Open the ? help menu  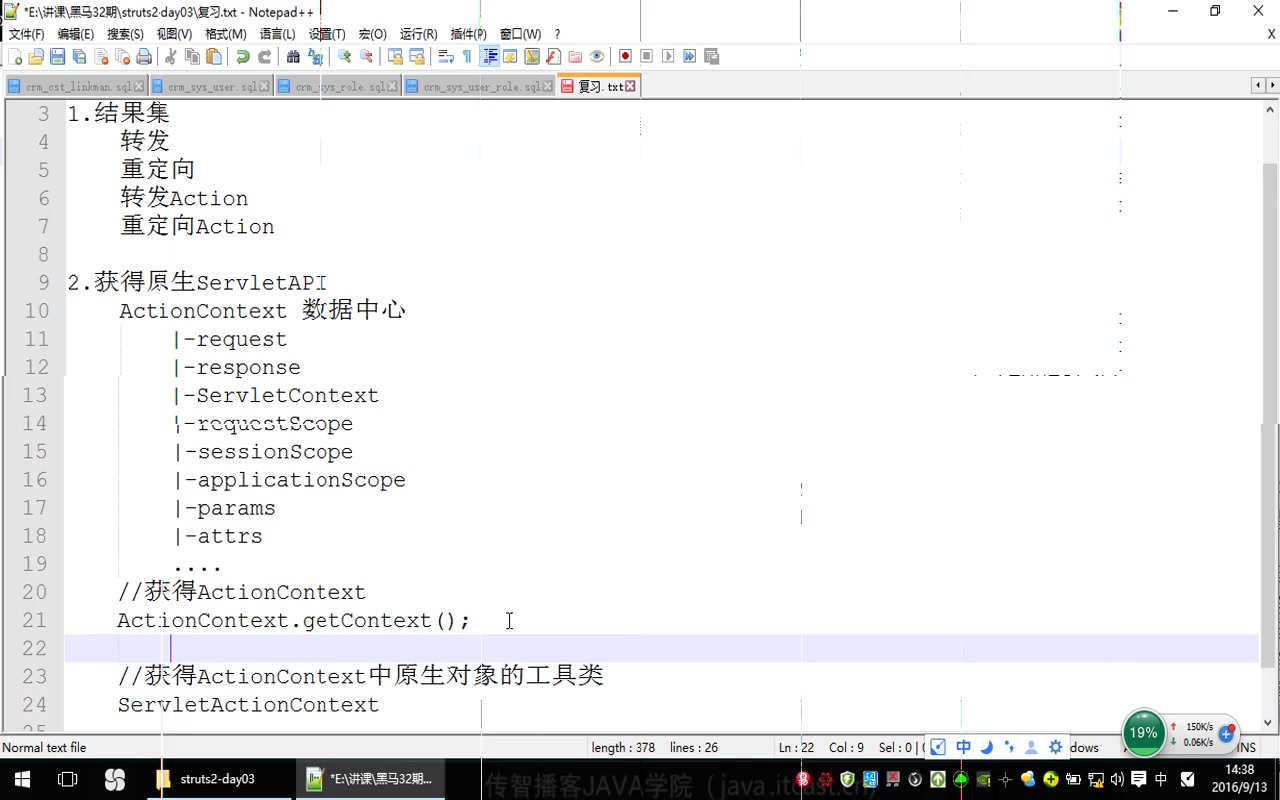558,34
